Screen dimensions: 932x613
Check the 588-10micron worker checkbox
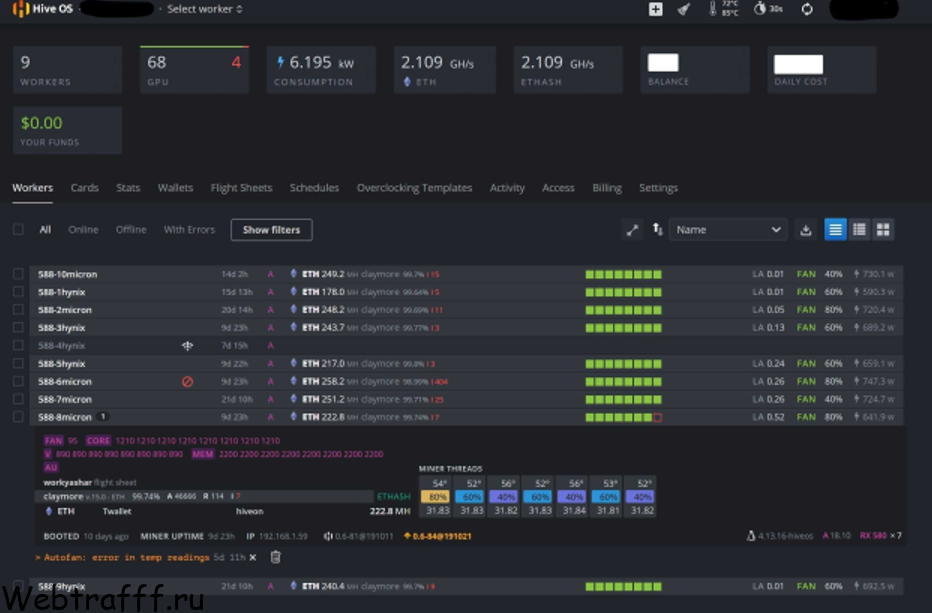pos(18,274)
